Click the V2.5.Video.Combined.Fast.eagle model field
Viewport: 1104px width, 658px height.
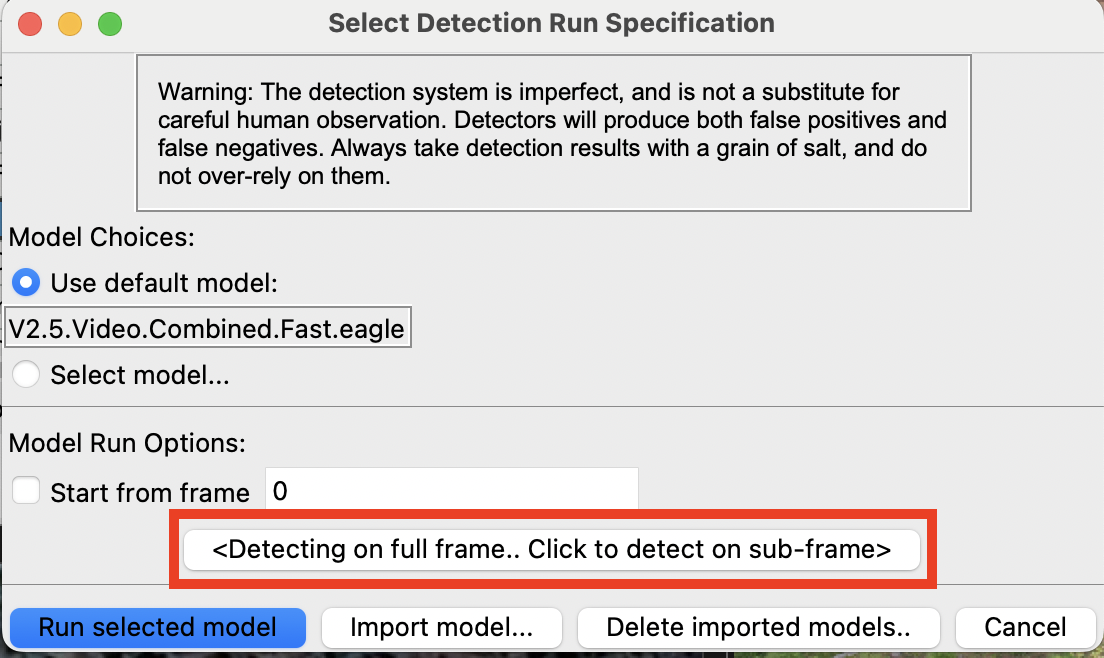click(207, 327)
